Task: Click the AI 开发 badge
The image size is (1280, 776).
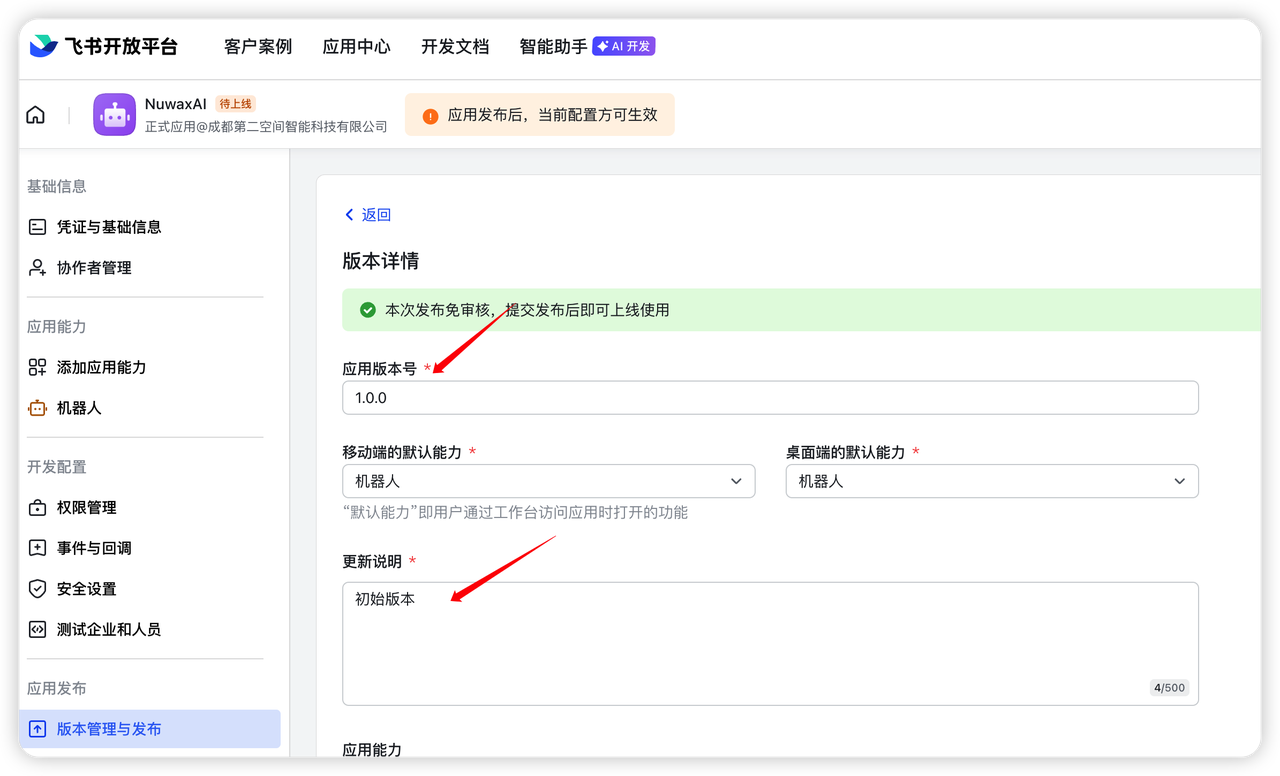Action: coord(624,46)
